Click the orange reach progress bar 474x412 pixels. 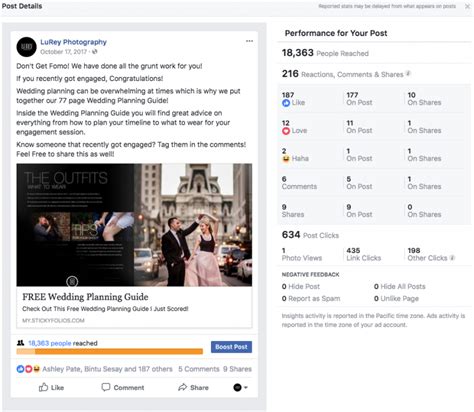point(110,351)
